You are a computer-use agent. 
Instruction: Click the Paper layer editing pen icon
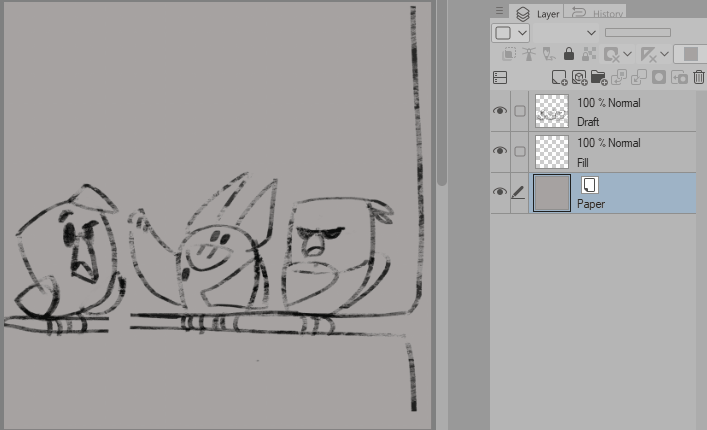click(518, 192)
